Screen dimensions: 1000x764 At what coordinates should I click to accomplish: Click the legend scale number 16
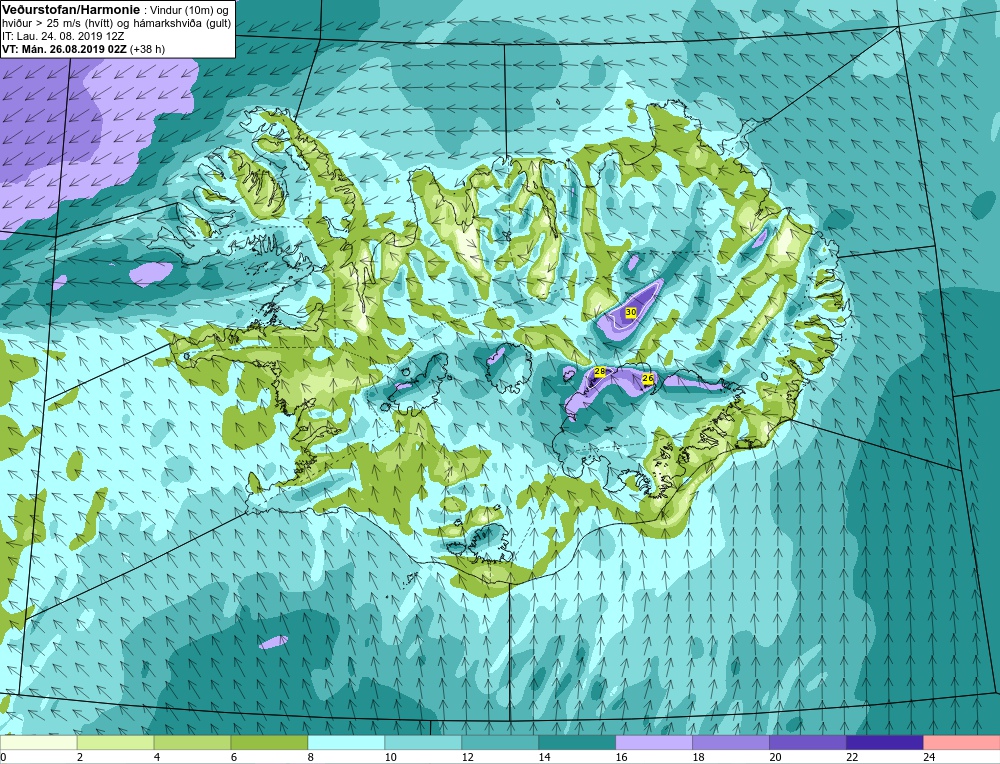[x=621, y=757]
